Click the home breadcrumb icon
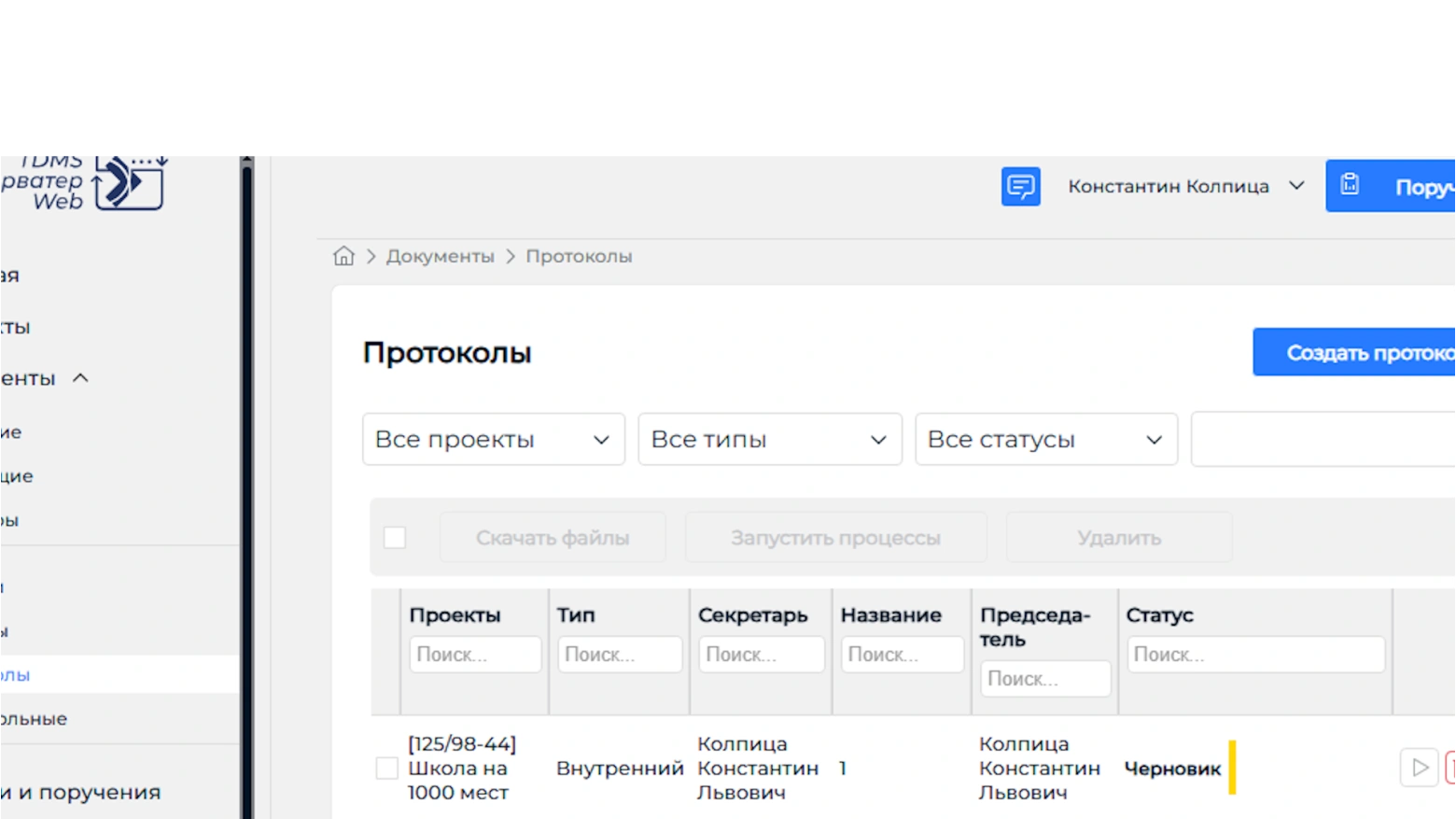Screen dimensions: 1456x819 pos(343,256)
